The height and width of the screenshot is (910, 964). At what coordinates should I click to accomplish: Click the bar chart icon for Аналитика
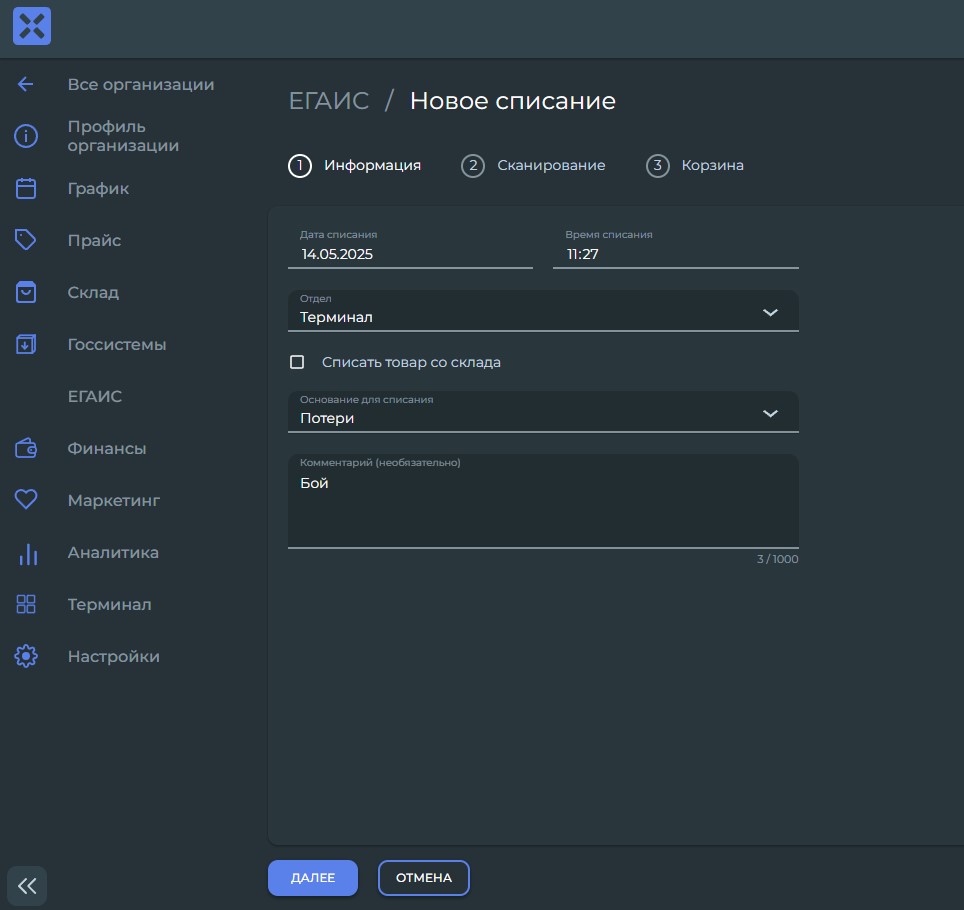(x=28, y=553)
